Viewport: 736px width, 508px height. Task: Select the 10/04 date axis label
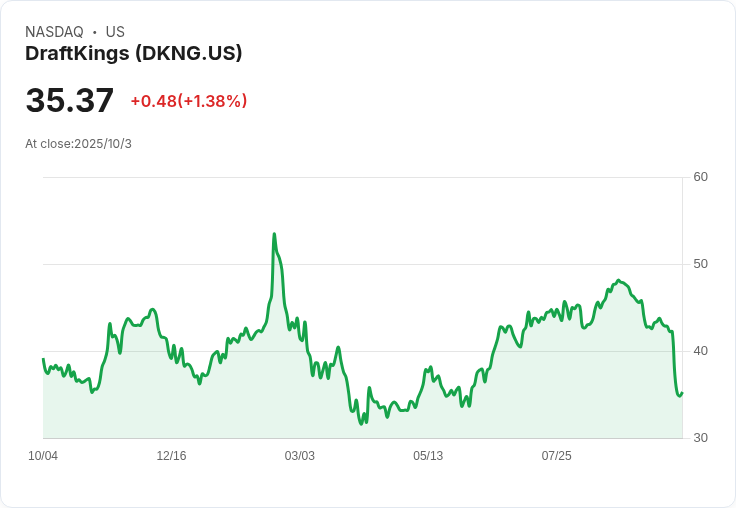[43, 456]
